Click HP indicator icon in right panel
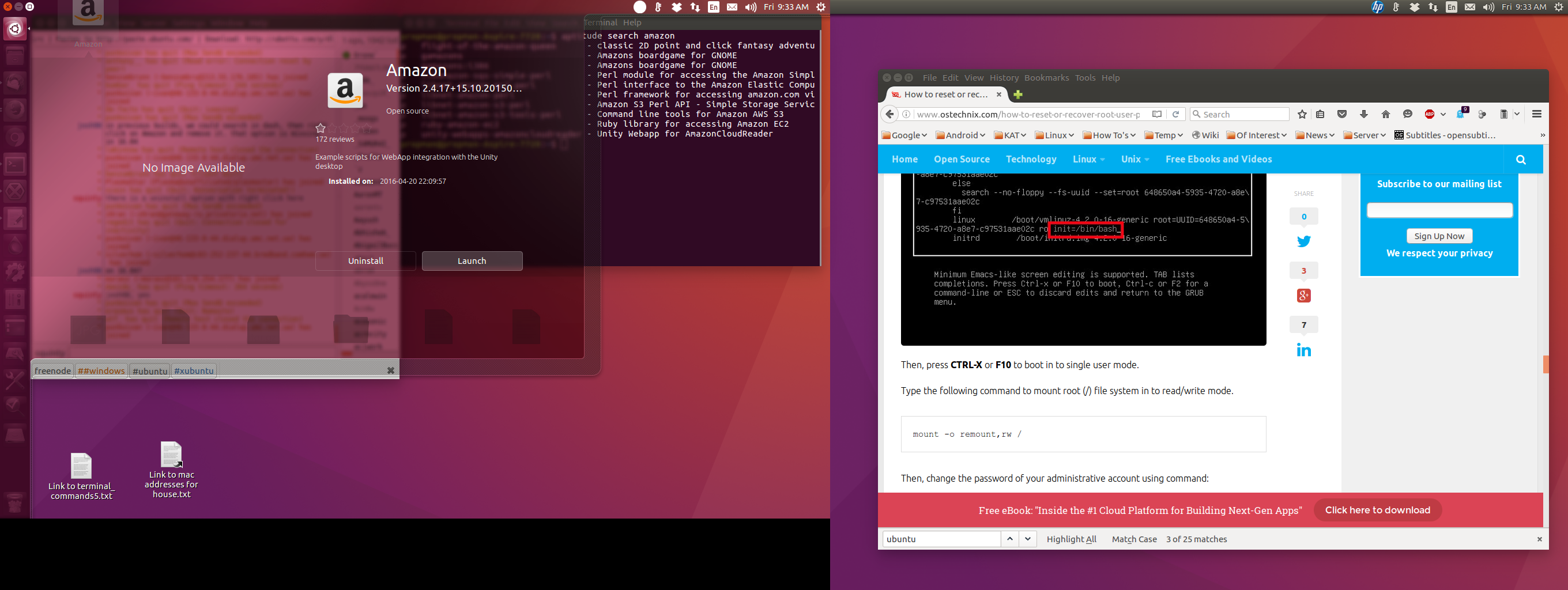 coord(1378,7)
